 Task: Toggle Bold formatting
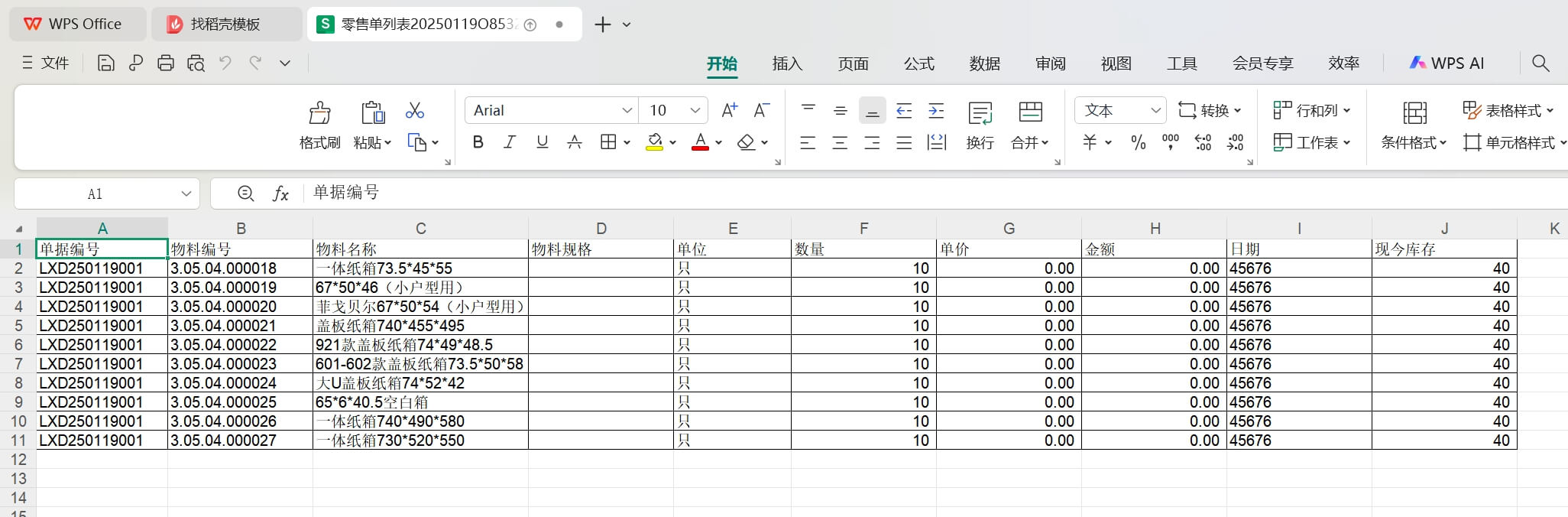(478, 142)
